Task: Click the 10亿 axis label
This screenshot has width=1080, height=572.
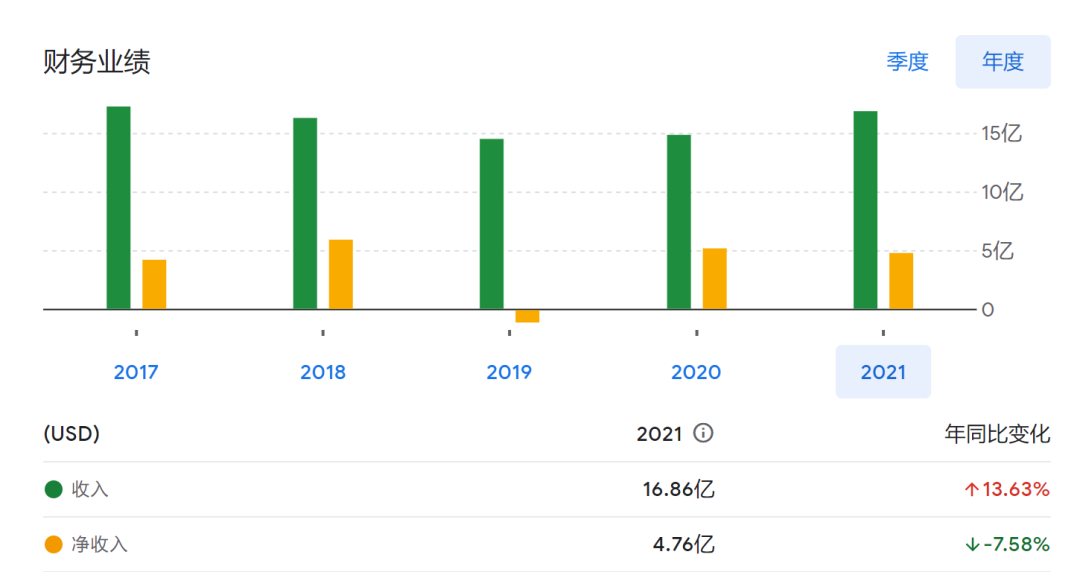Action: [x=1002, y=192]
